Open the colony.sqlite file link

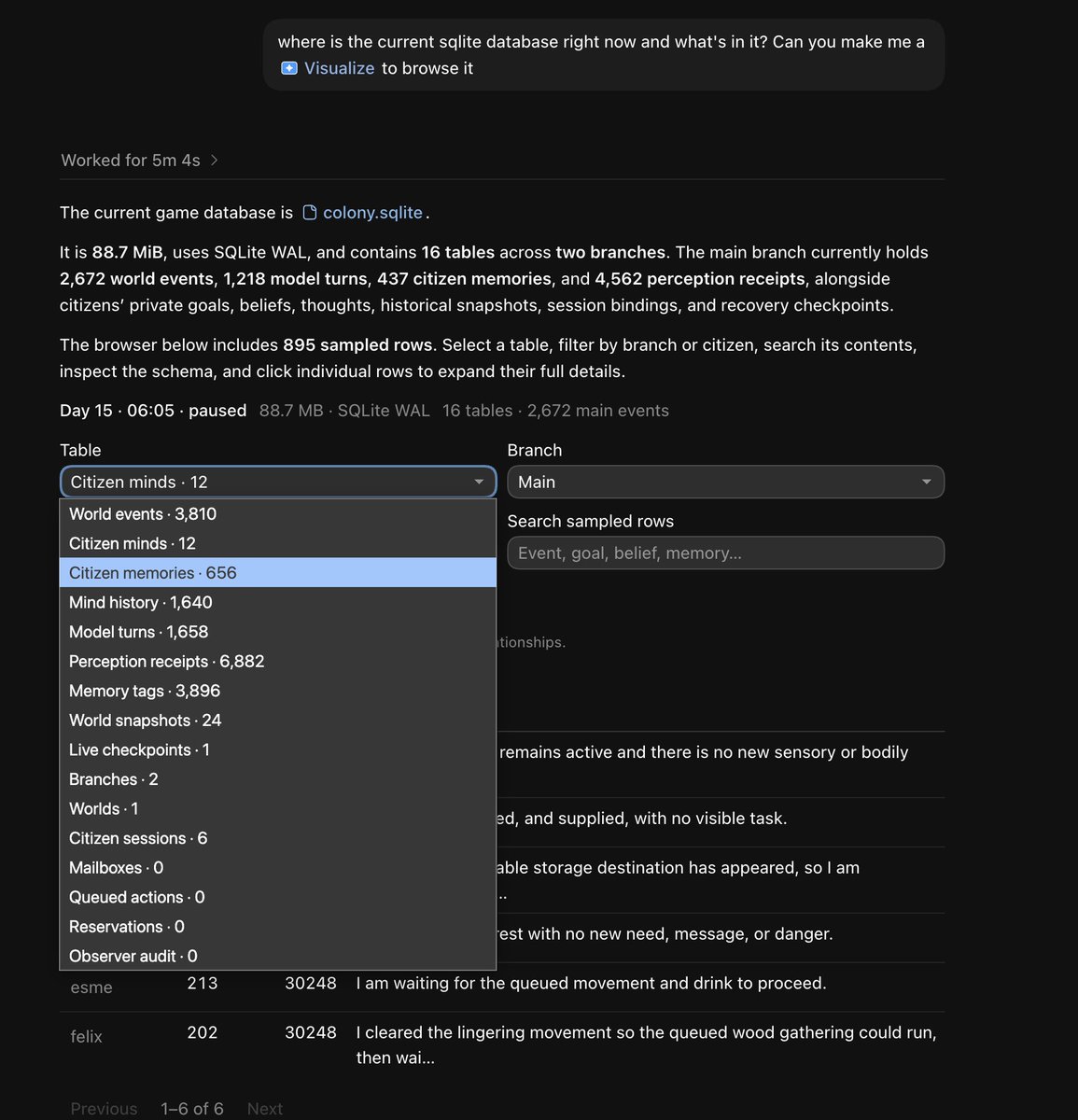[372, 213]
